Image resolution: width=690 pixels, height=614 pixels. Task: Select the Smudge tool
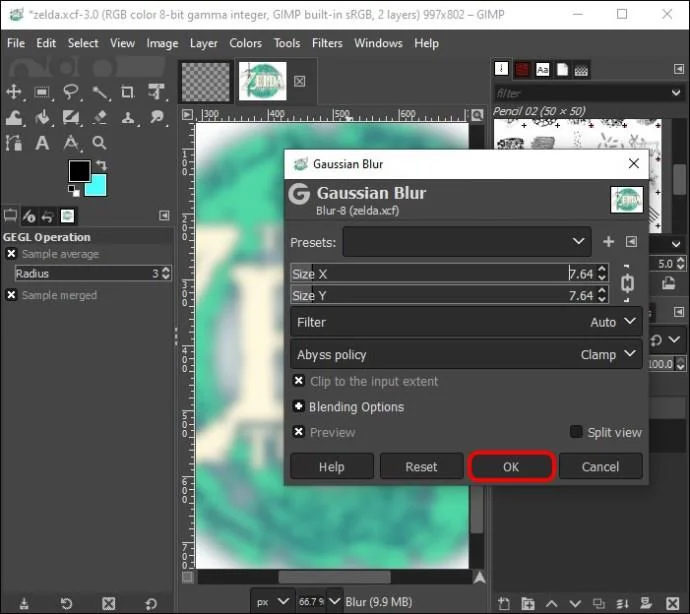point(156,118)
